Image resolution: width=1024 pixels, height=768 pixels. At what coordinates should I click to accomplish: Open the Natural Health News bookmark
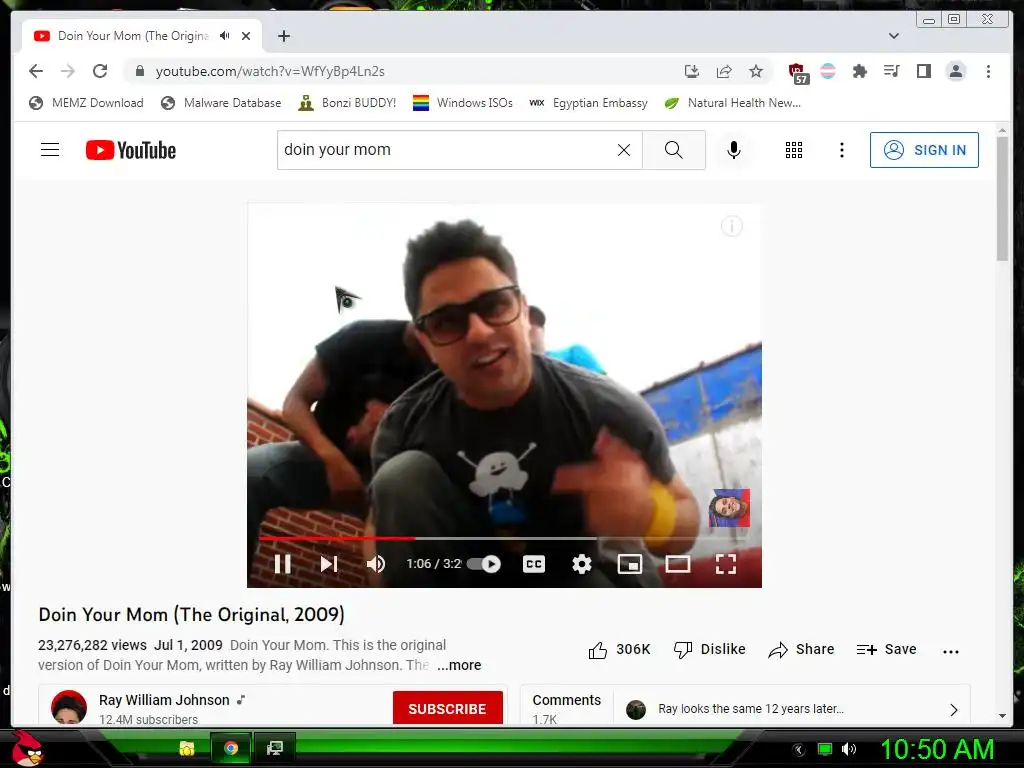[732, 103]
